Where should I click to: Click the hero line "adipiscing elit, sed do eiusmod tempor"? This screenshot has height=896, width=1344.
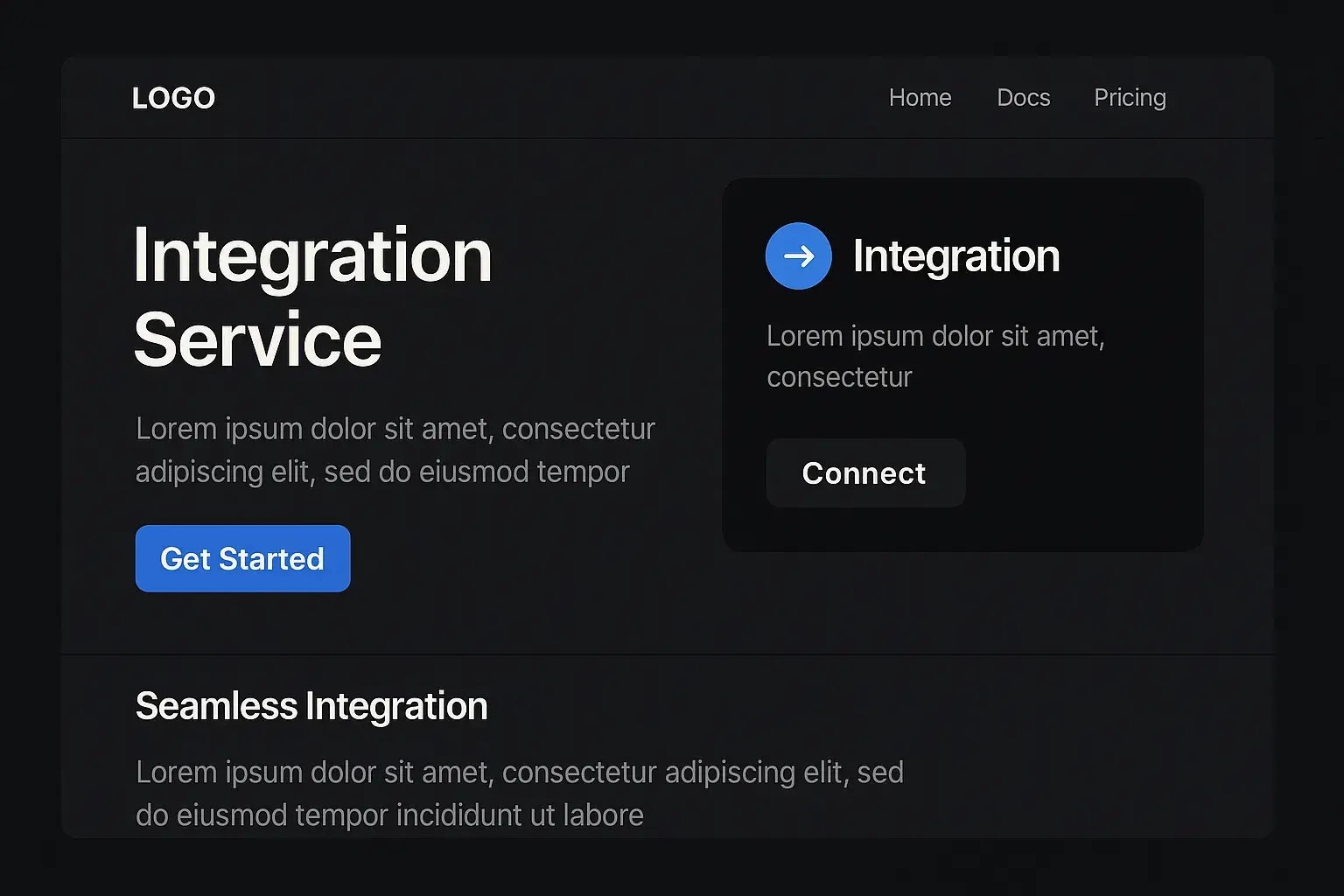(382, 472)
